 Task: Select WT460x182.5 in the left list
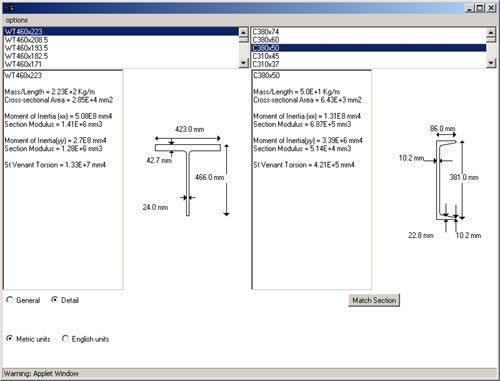pos(121,56)
